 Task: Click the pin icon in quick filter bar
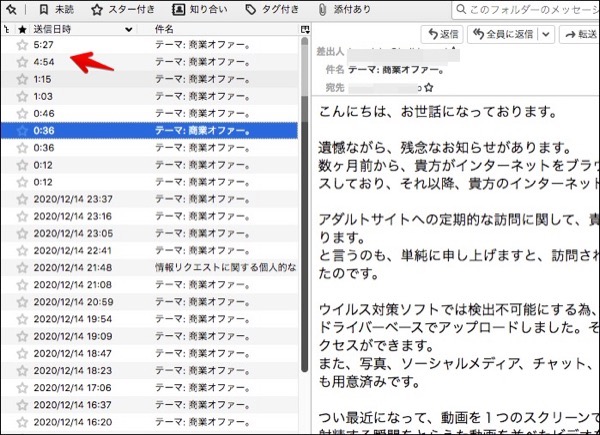10,10
